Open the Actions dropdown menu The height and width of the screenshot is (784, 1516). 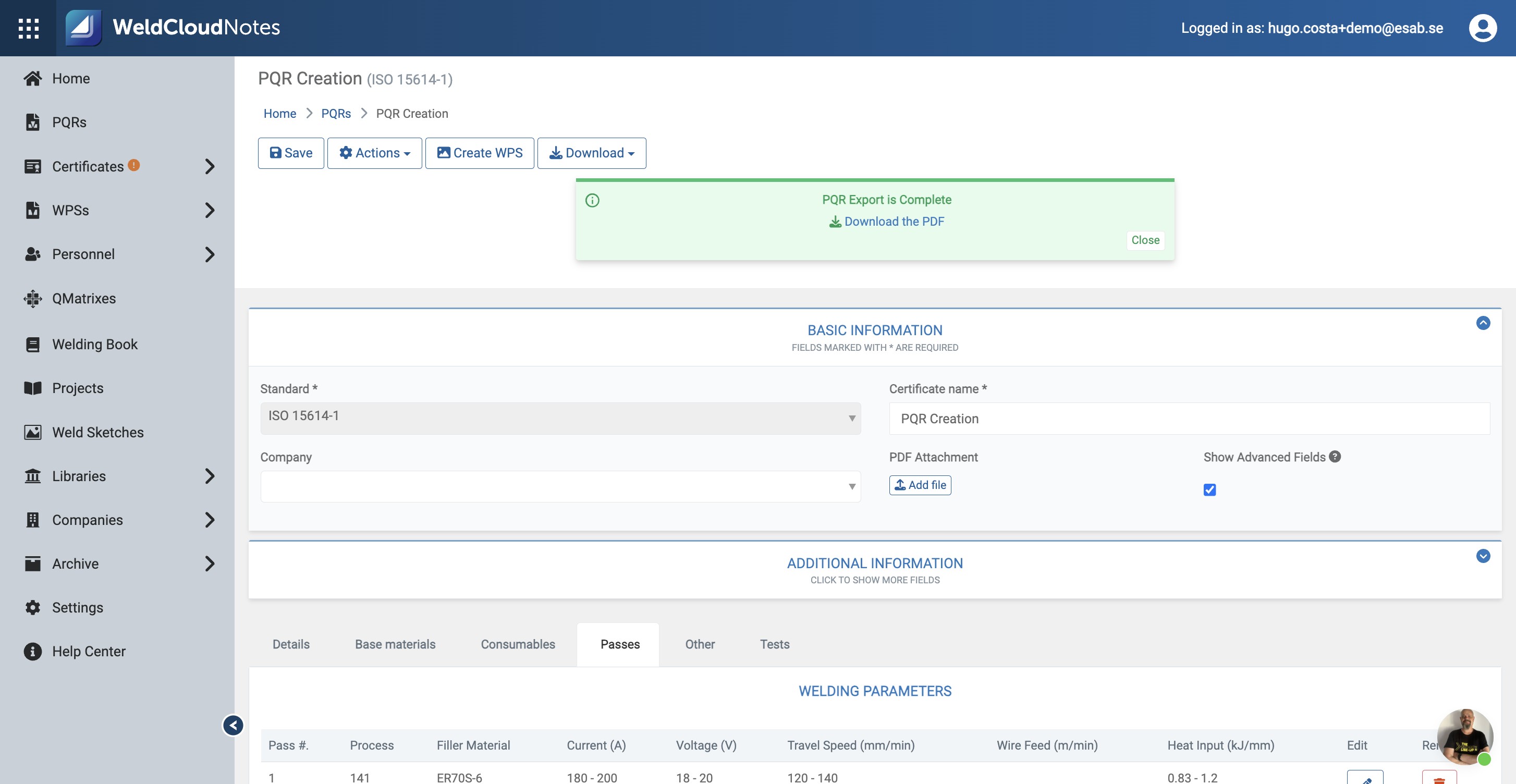pos(374,153)
